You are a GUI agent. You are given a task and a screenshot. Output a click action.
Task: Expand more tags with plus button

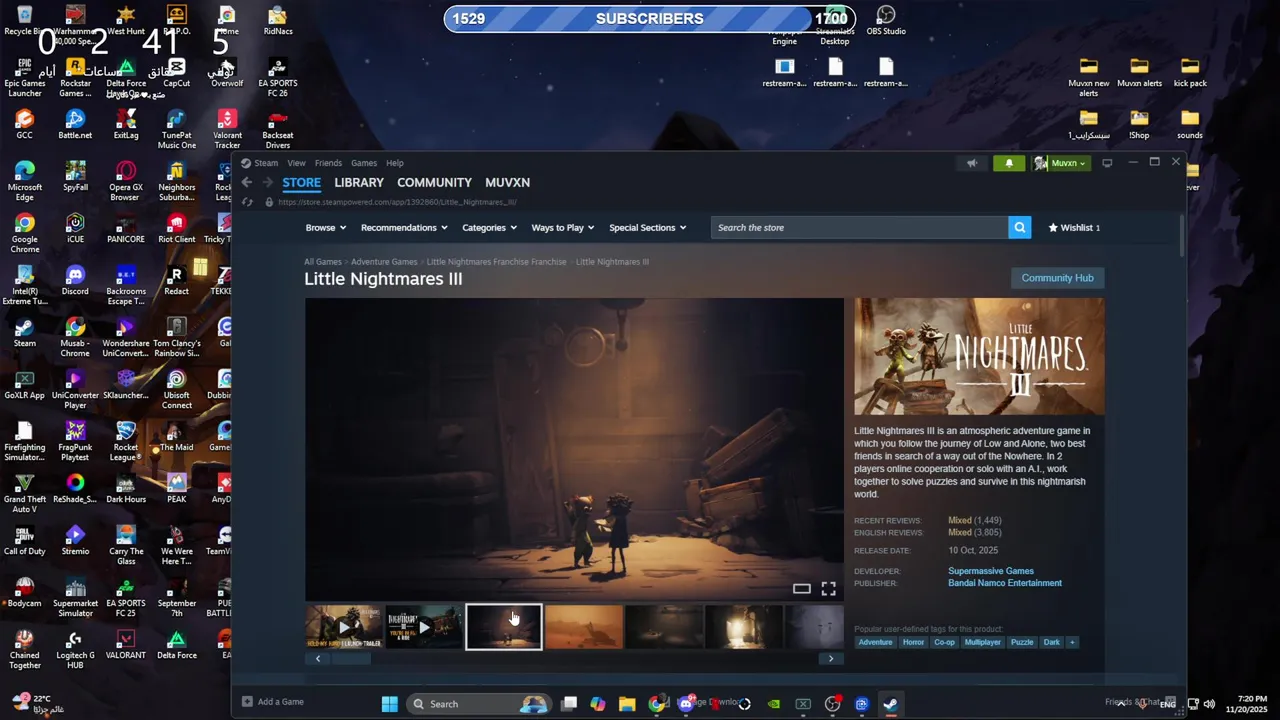pyautogui.click(x=1072, y=642)
